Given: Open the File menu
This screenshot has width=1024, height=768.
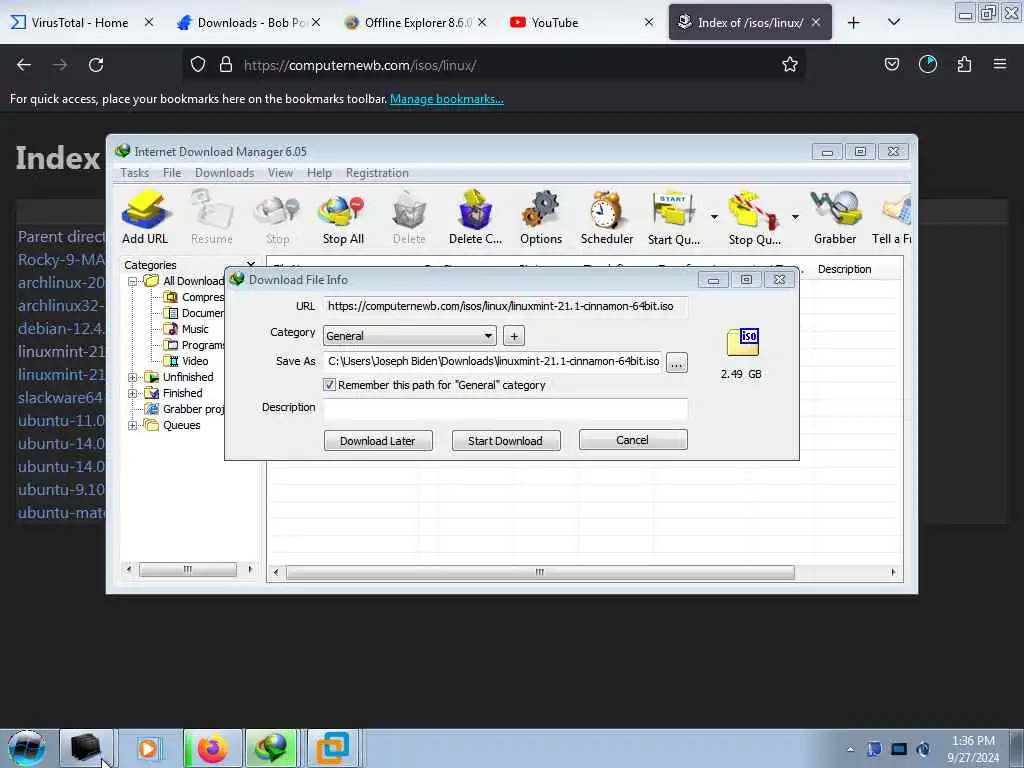Looking at the screenshot, I should coord(172,173).
